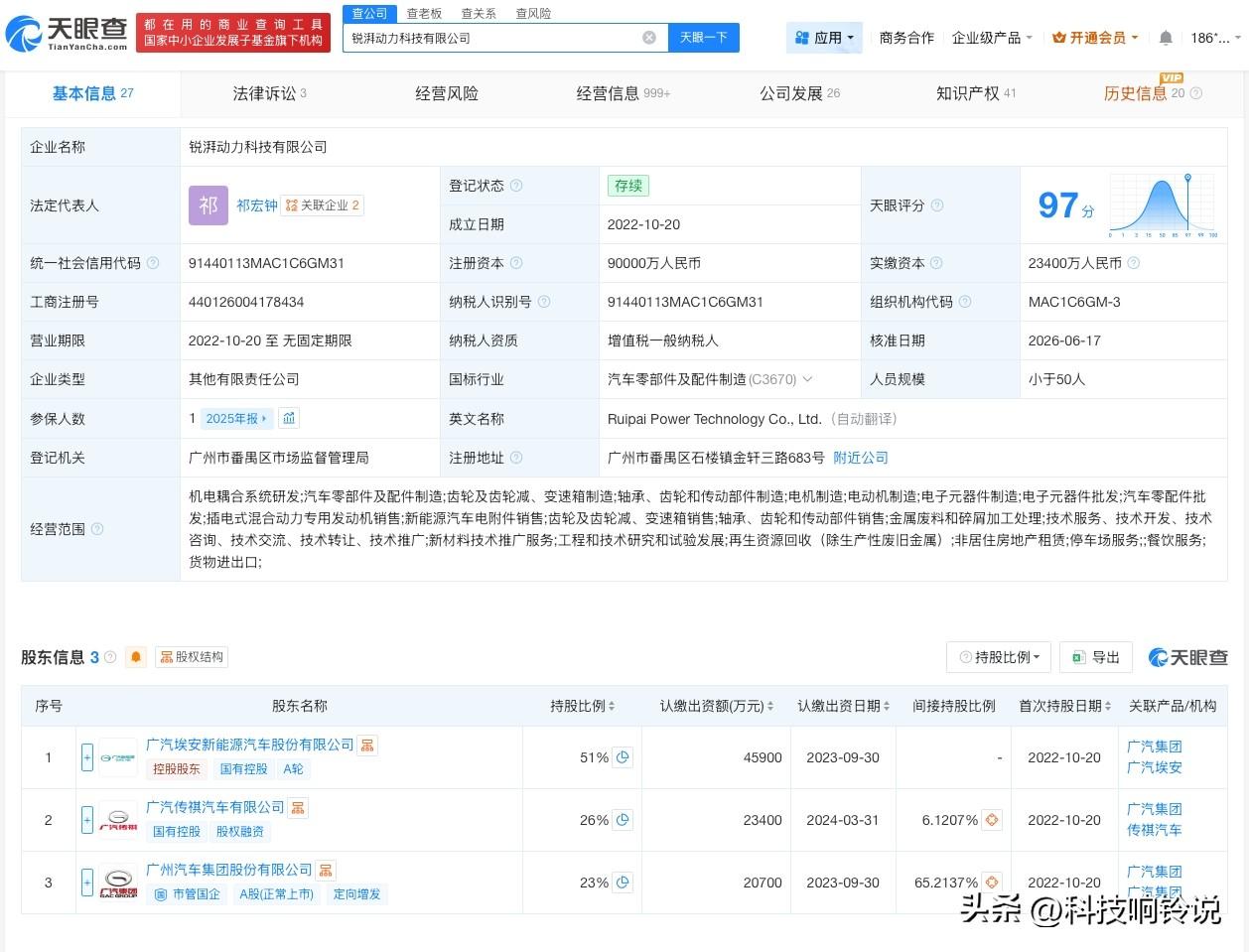Open the chart icon beside 2025年报
Image resolution: width=1249 pixels, height=952 pixels.
pos(289,418)
